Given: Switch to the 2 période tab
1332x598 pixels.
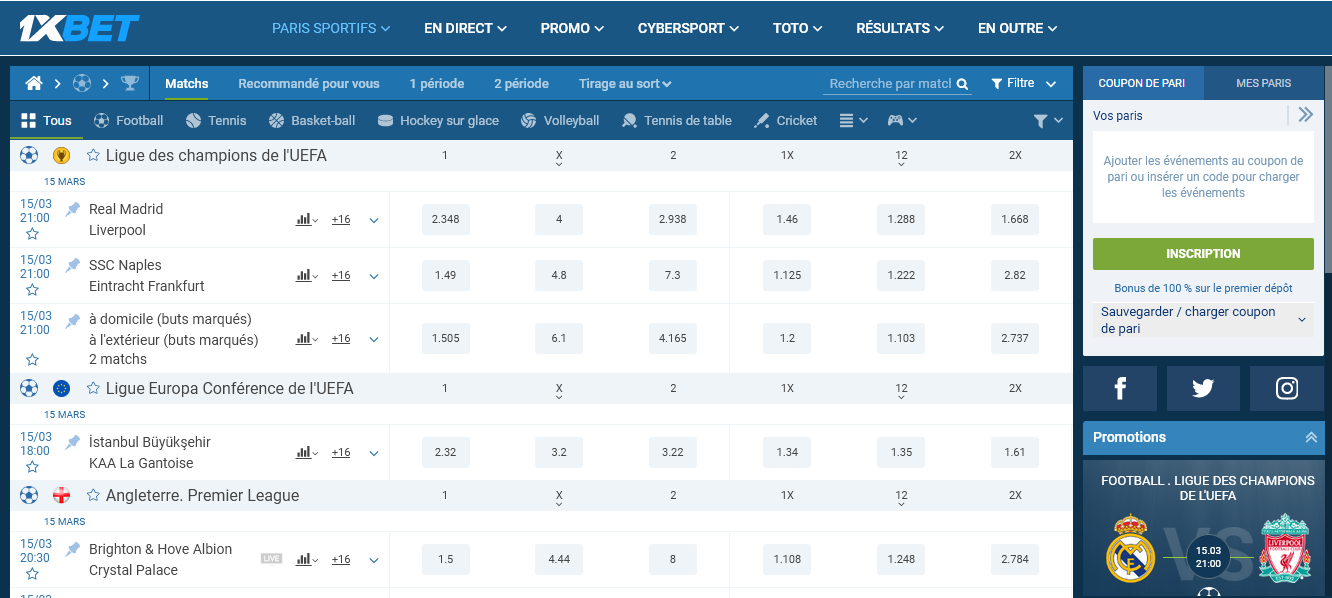Looking at the screenshot, I should [521, 84].
